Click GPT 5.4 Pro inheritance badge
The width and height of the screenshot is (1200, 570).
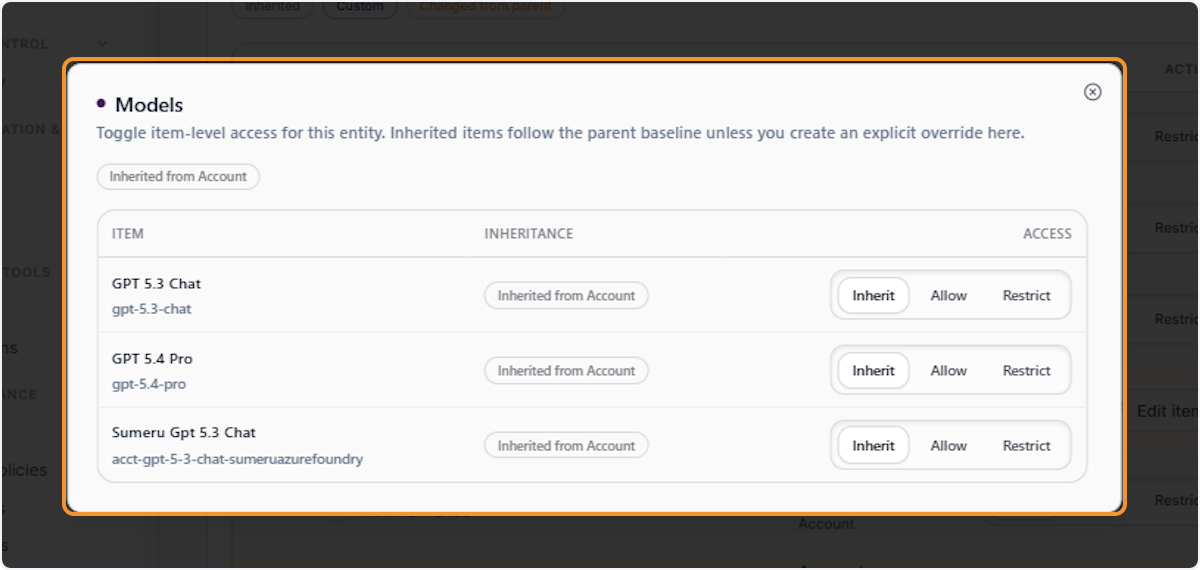[x=566, y=371]
